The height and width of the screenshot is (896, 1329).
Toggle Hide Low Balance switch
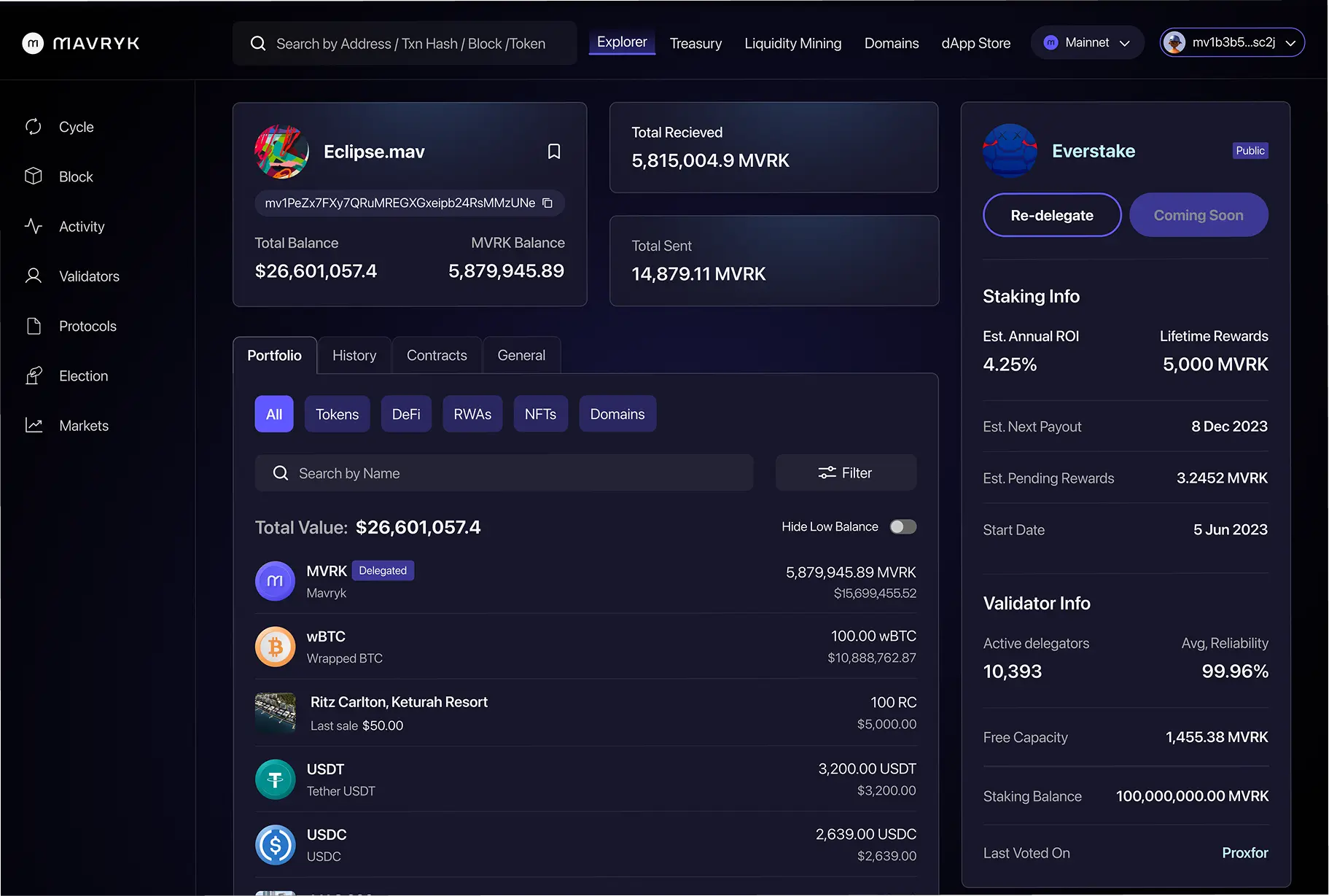point(903,527)
